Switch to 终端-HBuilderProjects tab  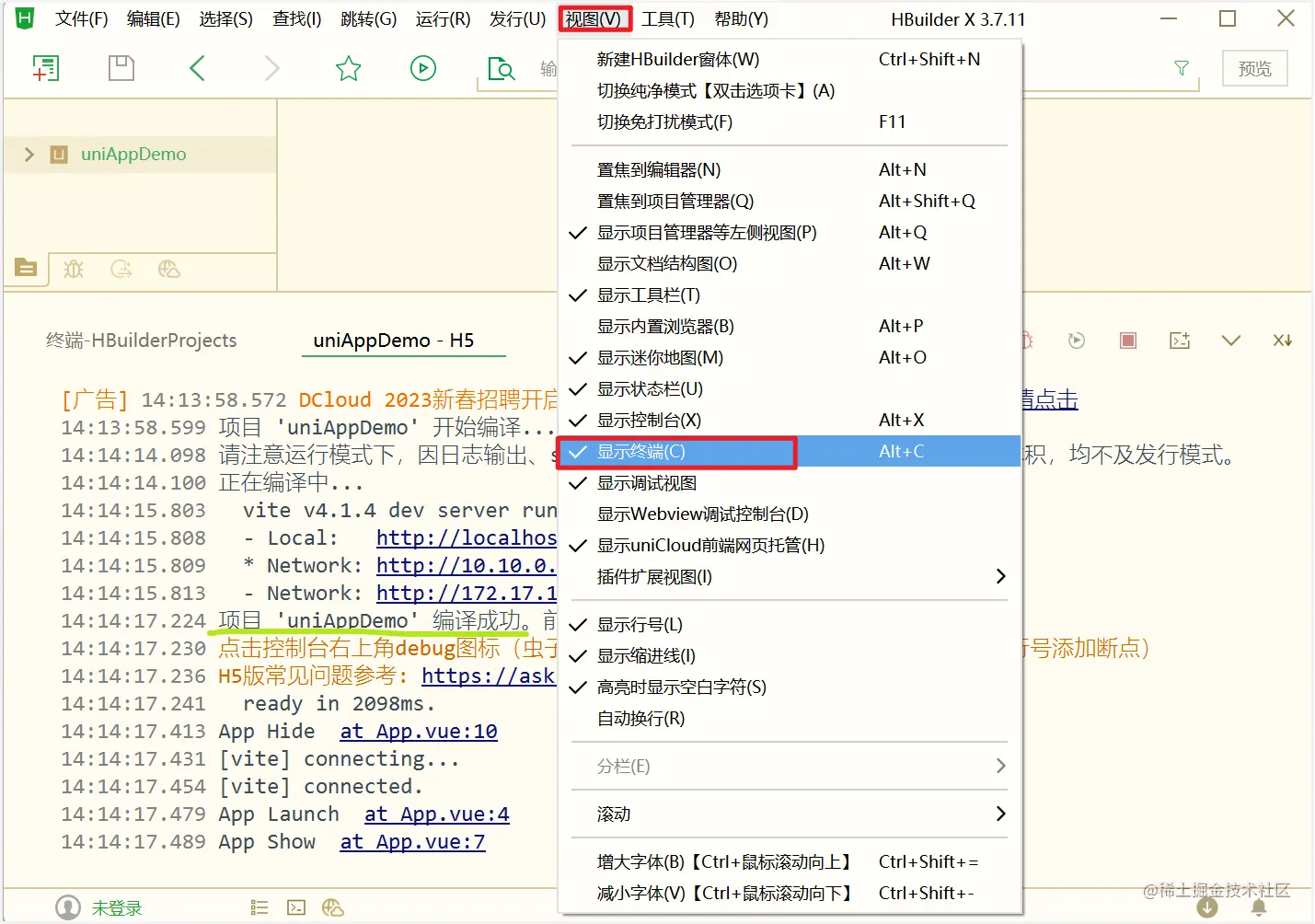tap(141, 341)
